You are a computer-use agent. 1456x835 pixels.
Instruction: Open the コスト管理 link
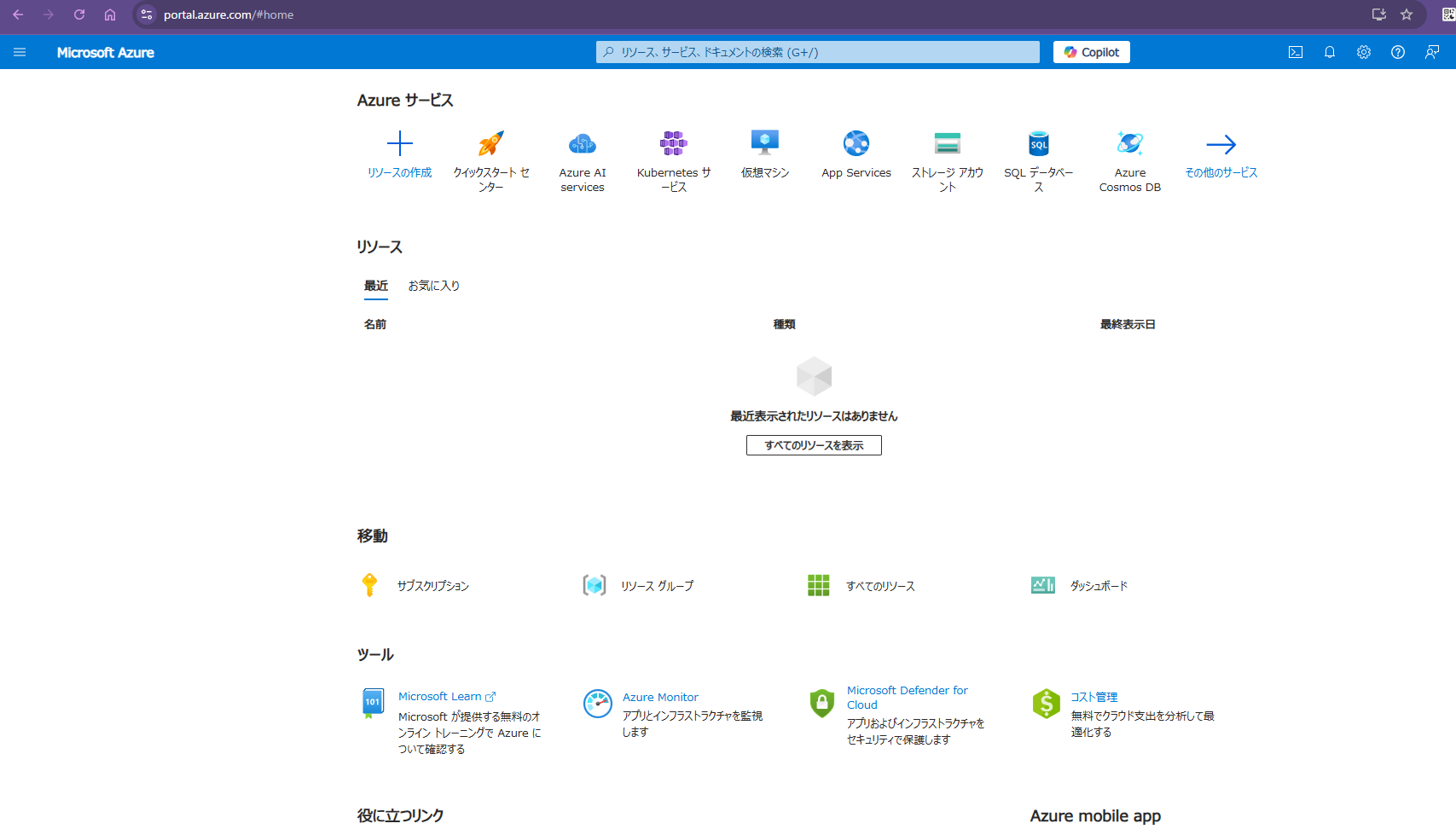pos(1094,697)
